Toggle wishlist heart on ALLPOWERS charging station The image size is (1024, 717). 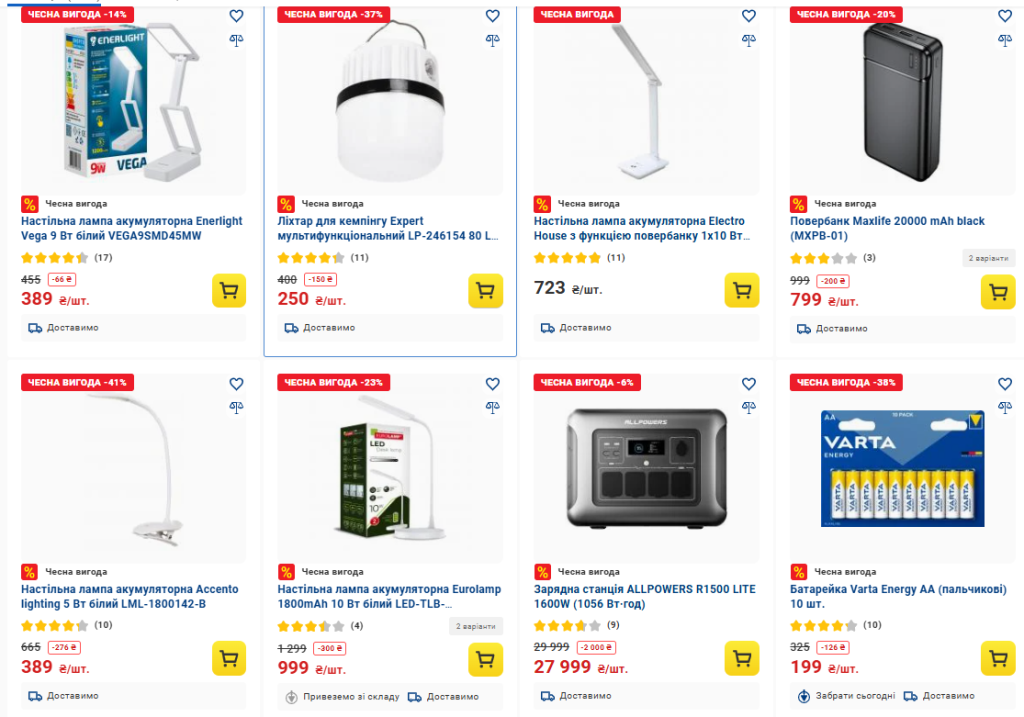pyautogui.click(x=748, y=384)
